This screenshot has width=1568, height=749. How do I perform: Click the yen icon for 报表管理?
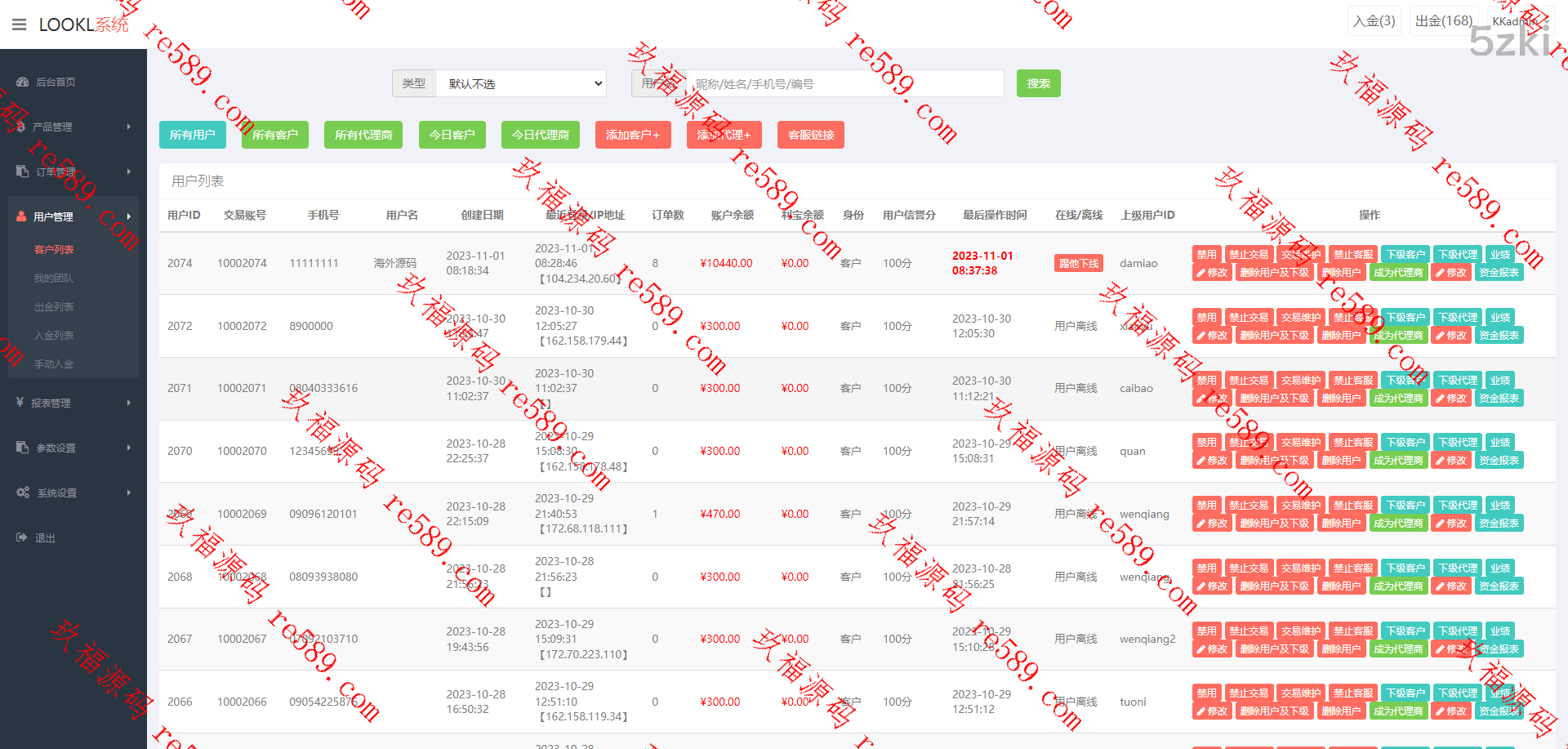(x=20, y=403)
